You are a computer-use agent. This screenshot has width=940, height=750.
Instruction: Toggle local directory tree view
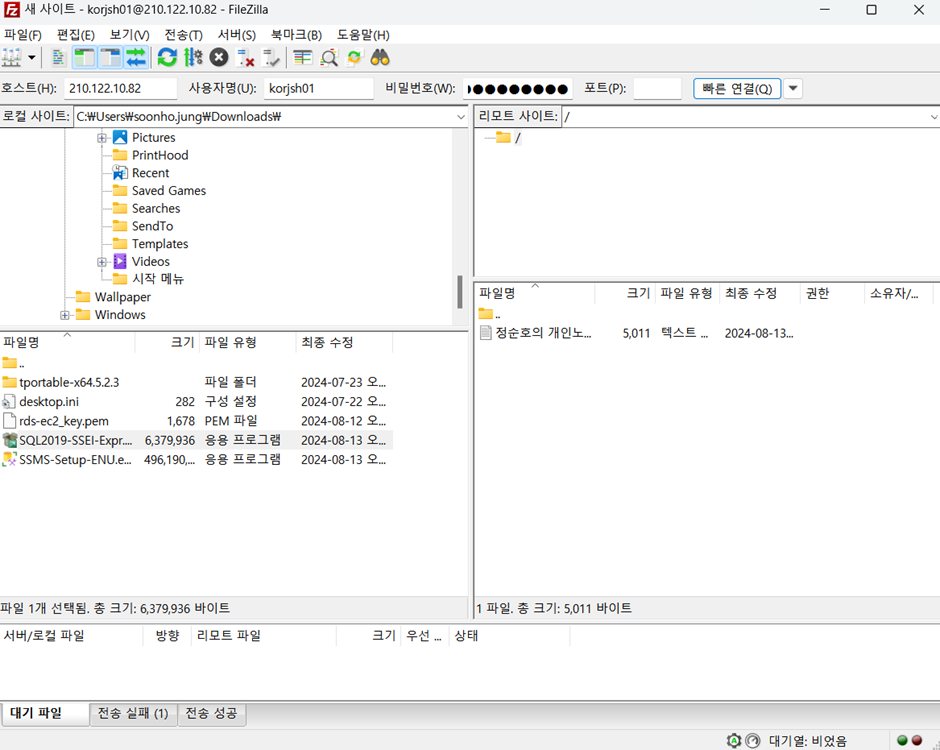coord(85,57)
